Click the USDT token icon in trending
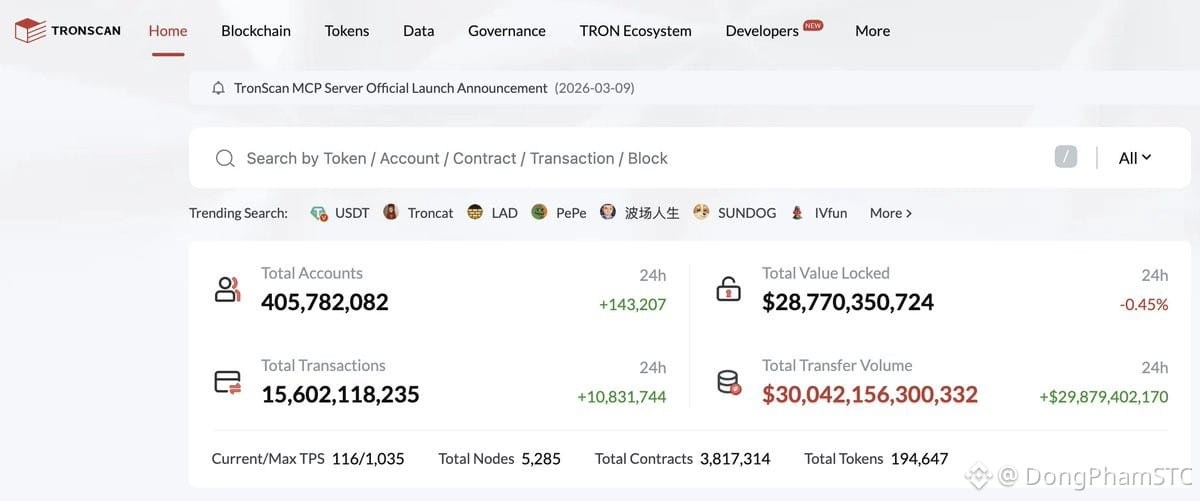Viewport: 1200px width, 501px height. [x=319, y=213]
